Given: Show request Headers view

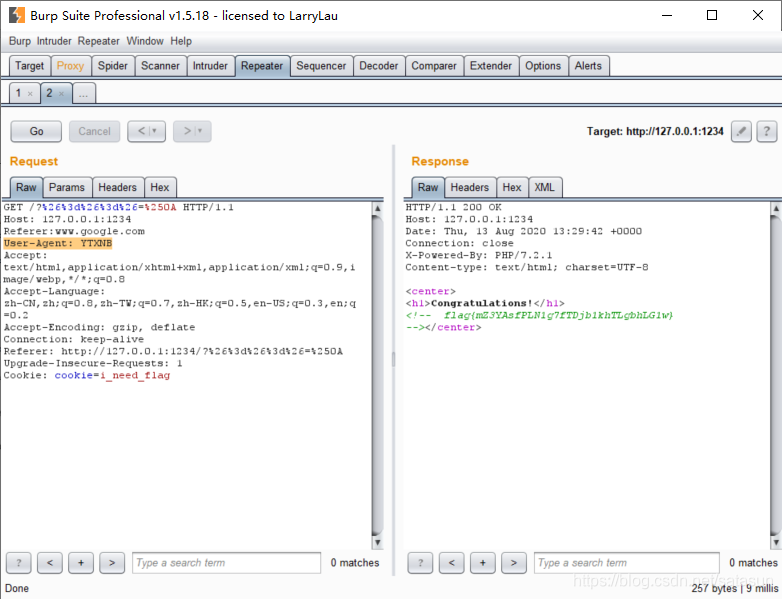Looking at the screenshot, I should pos(118,188).
